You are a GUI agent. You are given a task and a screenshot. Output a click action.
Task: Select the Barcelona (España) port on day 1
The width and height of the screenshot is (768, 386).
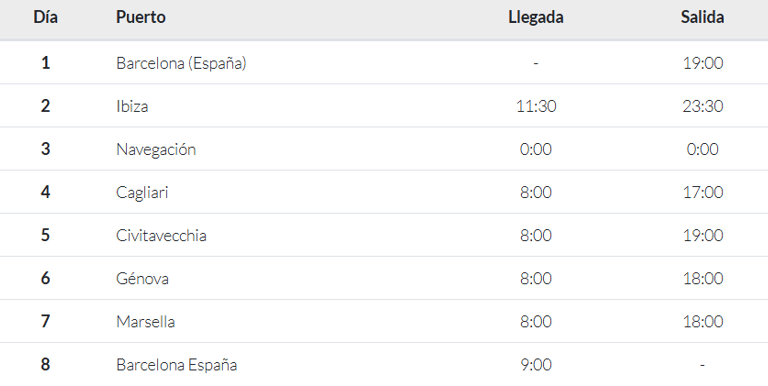[181, 63]
